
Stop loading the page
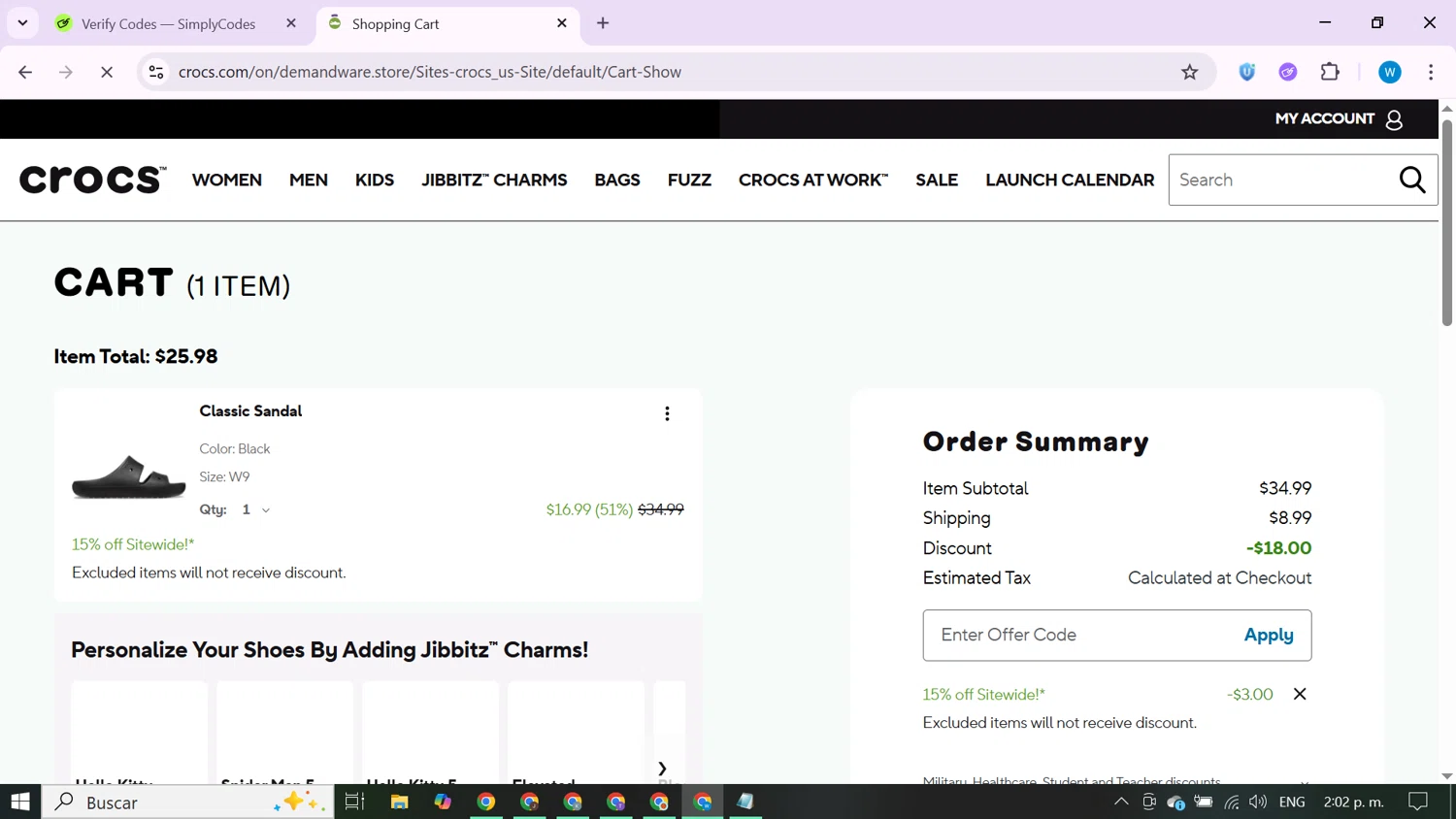click(107, 72)
